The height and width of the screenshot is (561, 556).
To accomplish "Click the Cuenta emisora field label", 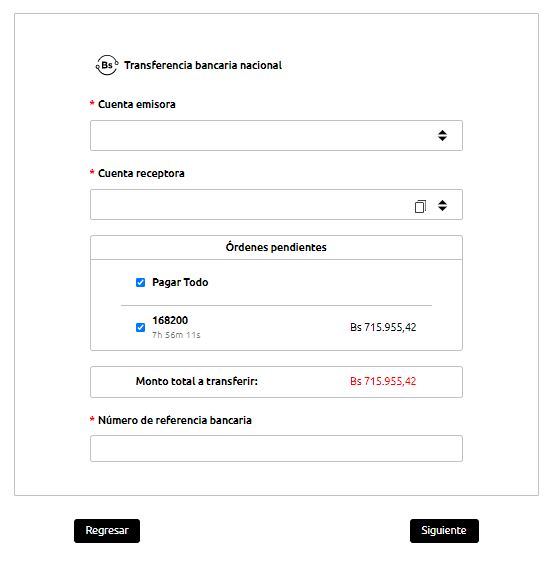I will tap(137, 104).
